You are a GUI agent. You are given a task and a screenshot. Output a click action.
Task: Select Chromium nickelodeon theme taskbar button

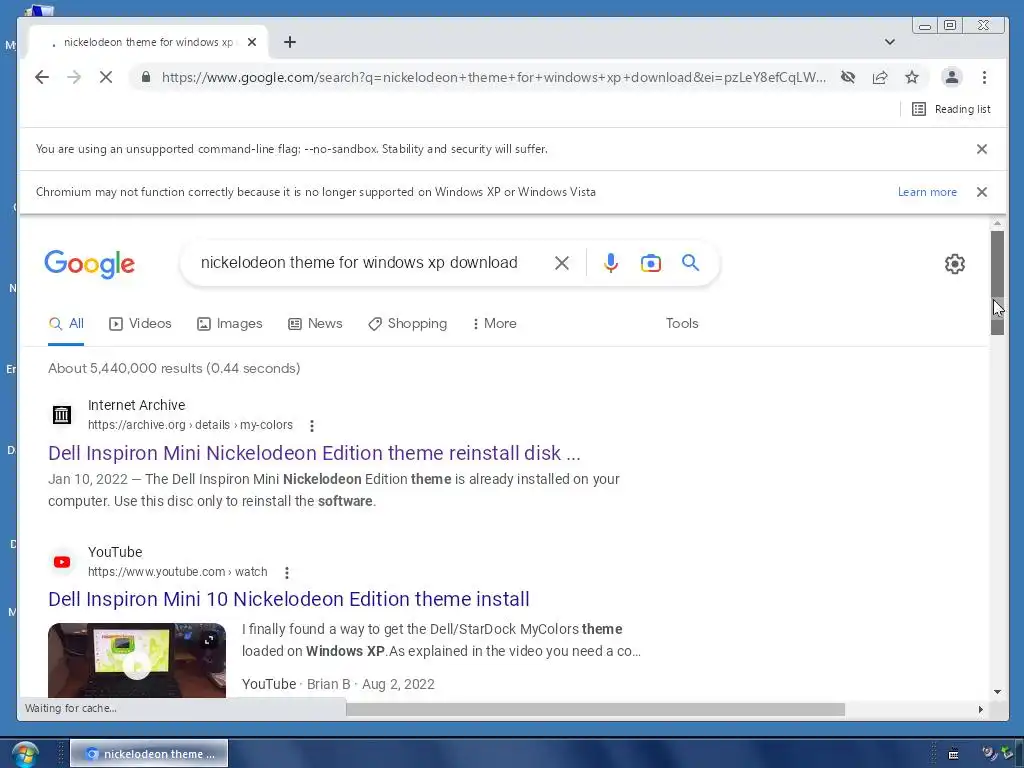[149, 754]
